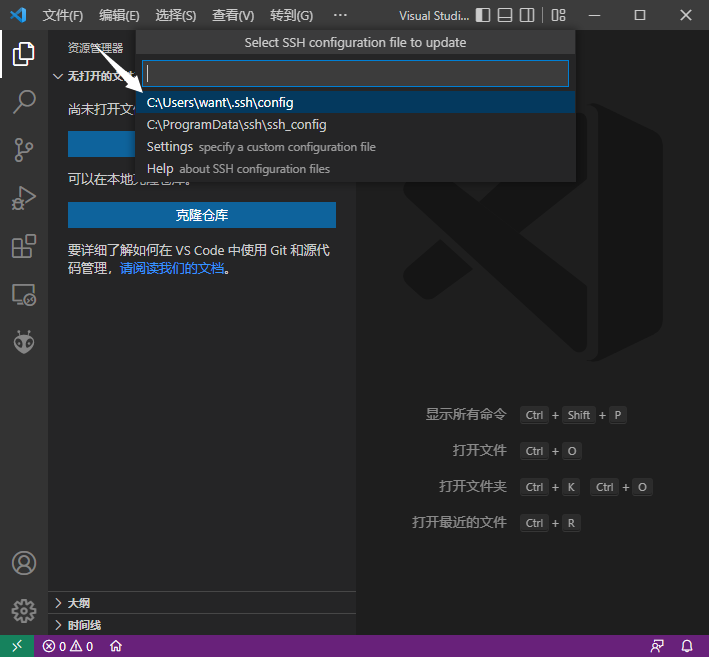Minimize the VS Code window
The image size is (709, 657).
coord(595,15)
